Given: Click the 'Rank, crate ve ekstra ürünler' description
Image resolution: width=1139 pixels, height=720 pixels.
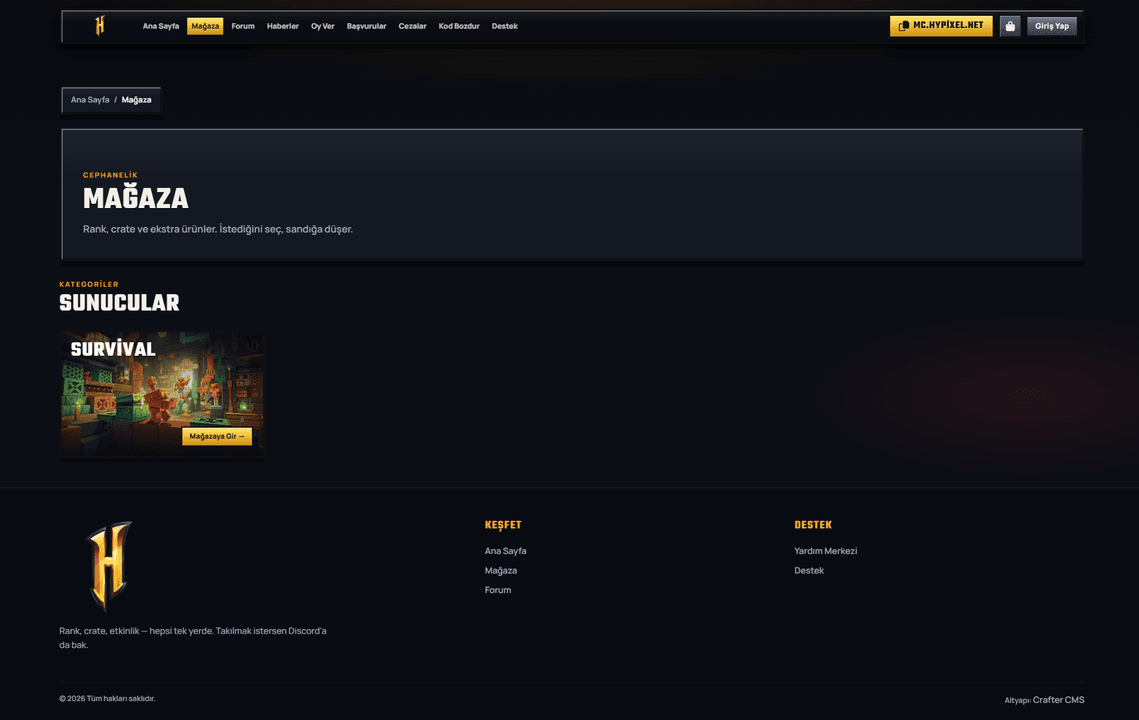Looking at the screenshot, I should [x=218, y=229].
